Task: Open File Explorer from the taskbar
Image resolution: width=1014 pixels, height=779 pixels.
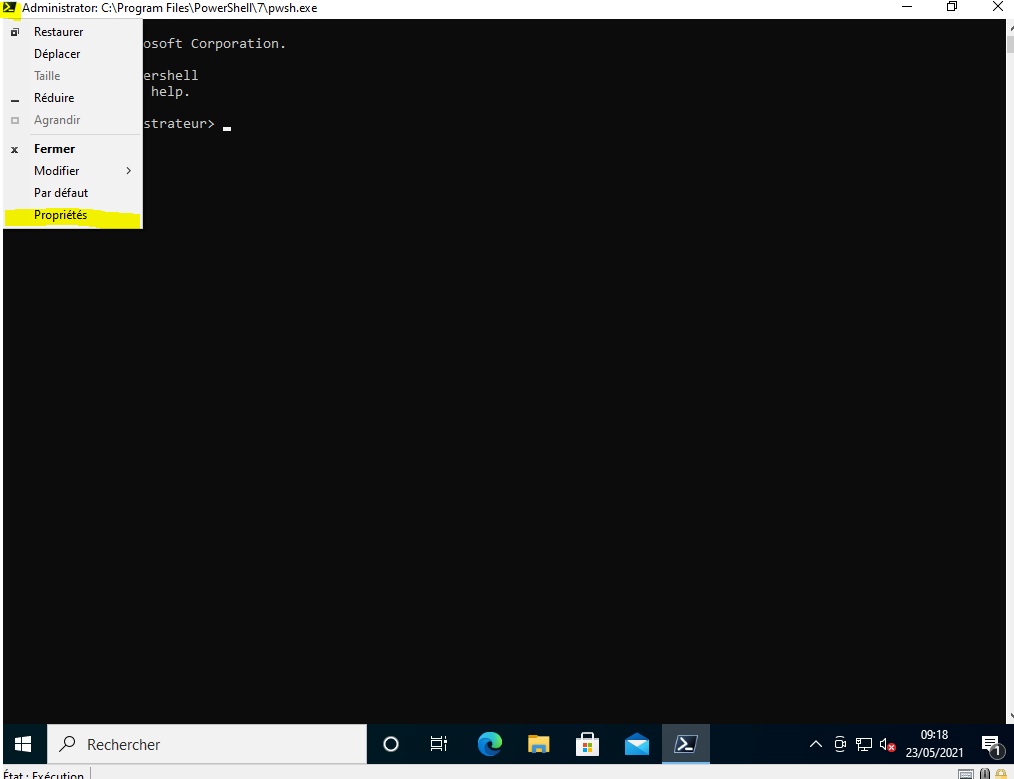Action: 538,744
